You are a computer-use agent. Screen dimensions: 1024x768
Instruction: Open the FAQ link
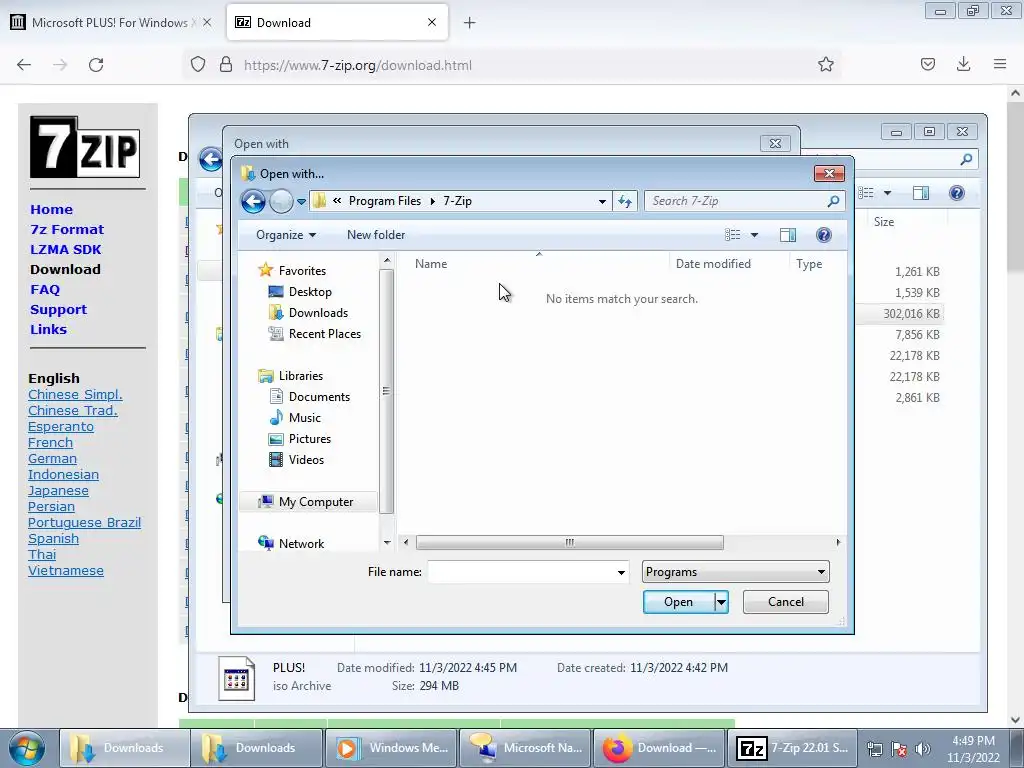click(x=44, y=290)
